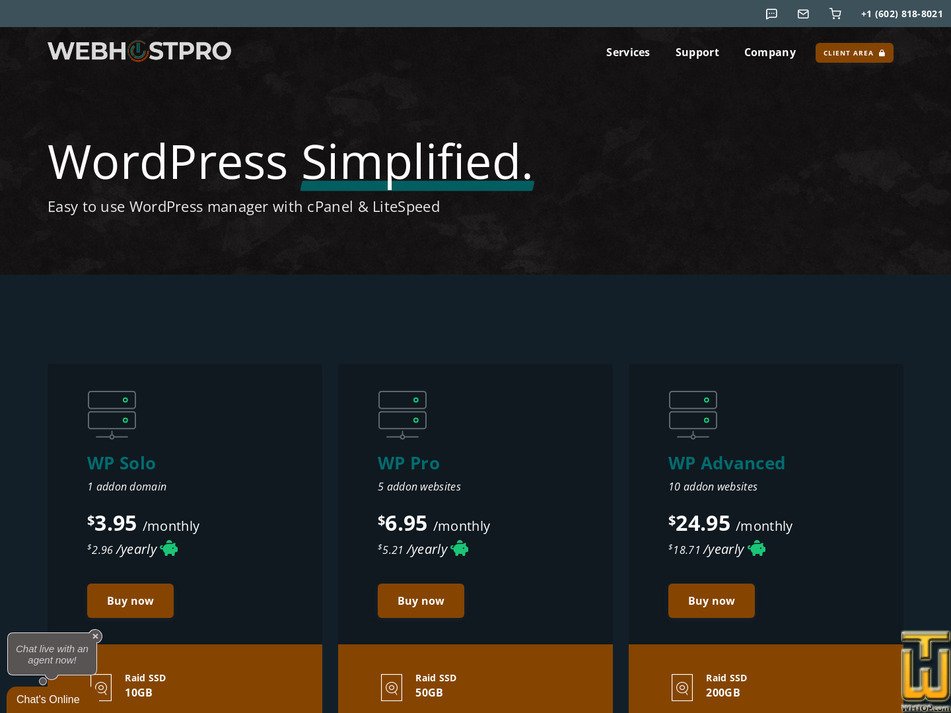Screen dimensions: 951x713
Task: Open the Client Area
Action: [x=854, y=52]
